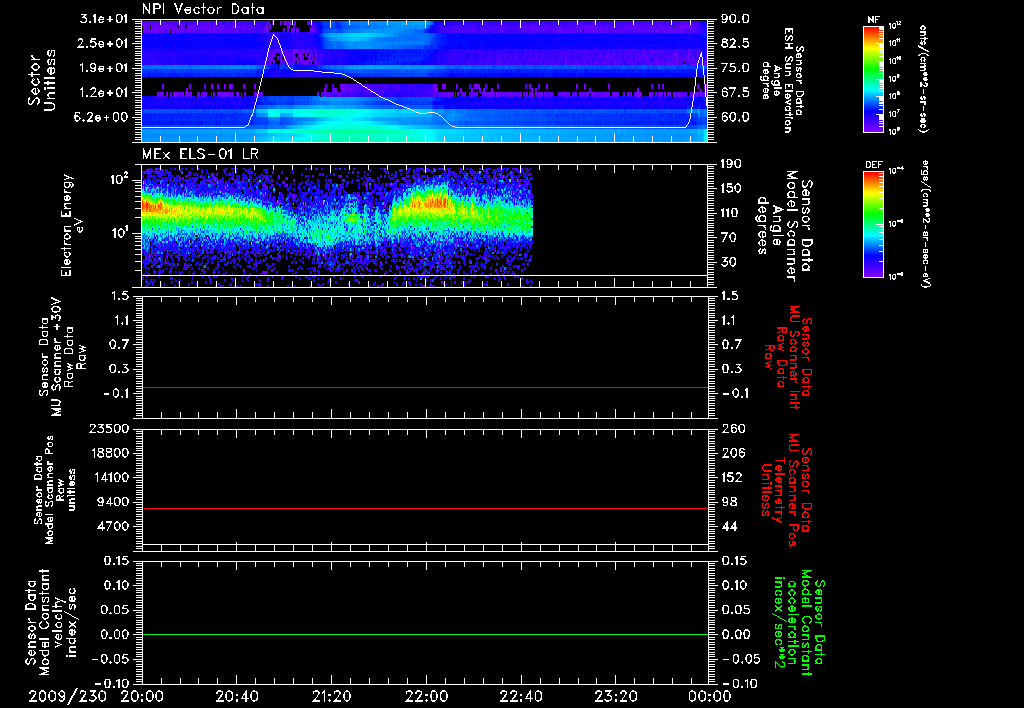
Task: Click the green constant velocity line
Action: click(x=425, y=635)
